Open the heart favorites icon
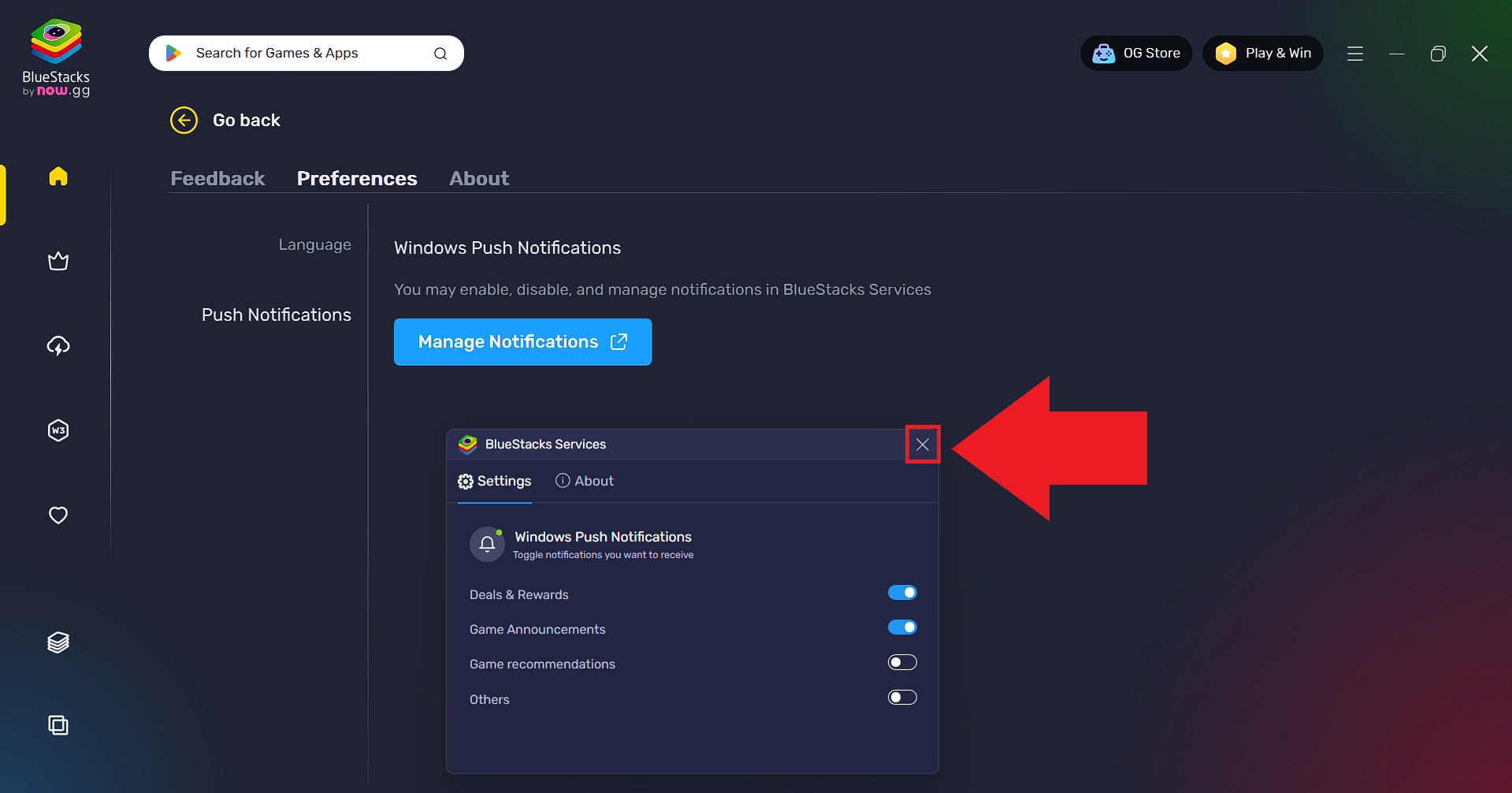The width and height of the screenshot is (1512, 793). click(x=58, y=515)
